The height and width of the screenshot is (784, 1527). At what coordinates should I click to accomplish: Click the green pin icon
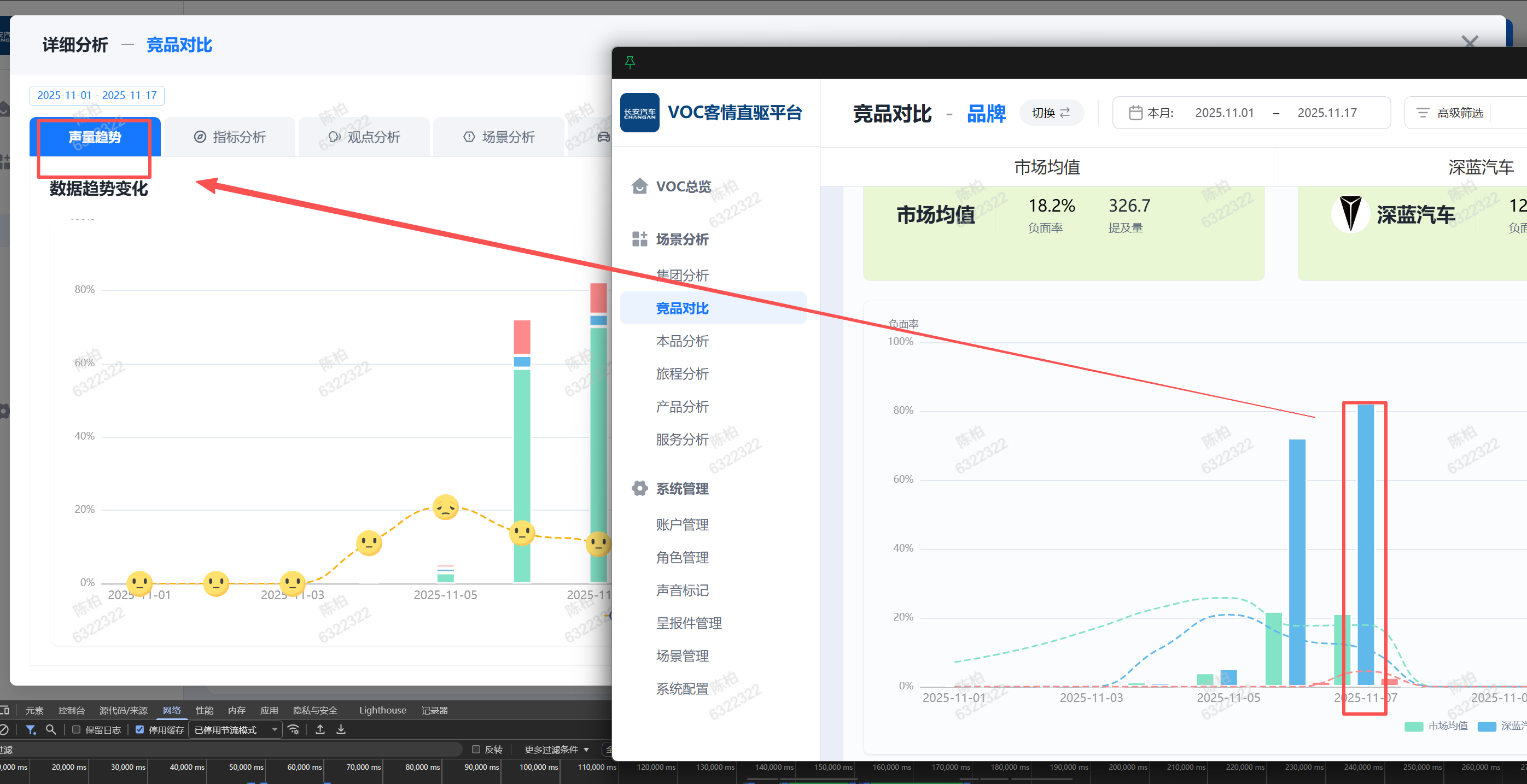630,62
